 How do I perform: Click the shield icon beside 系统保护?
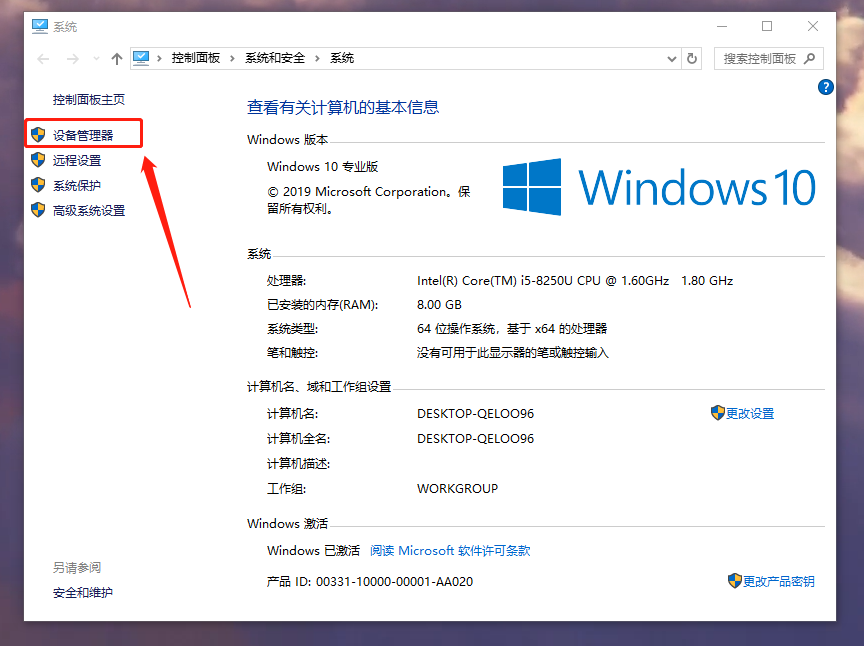click(38, 185)
